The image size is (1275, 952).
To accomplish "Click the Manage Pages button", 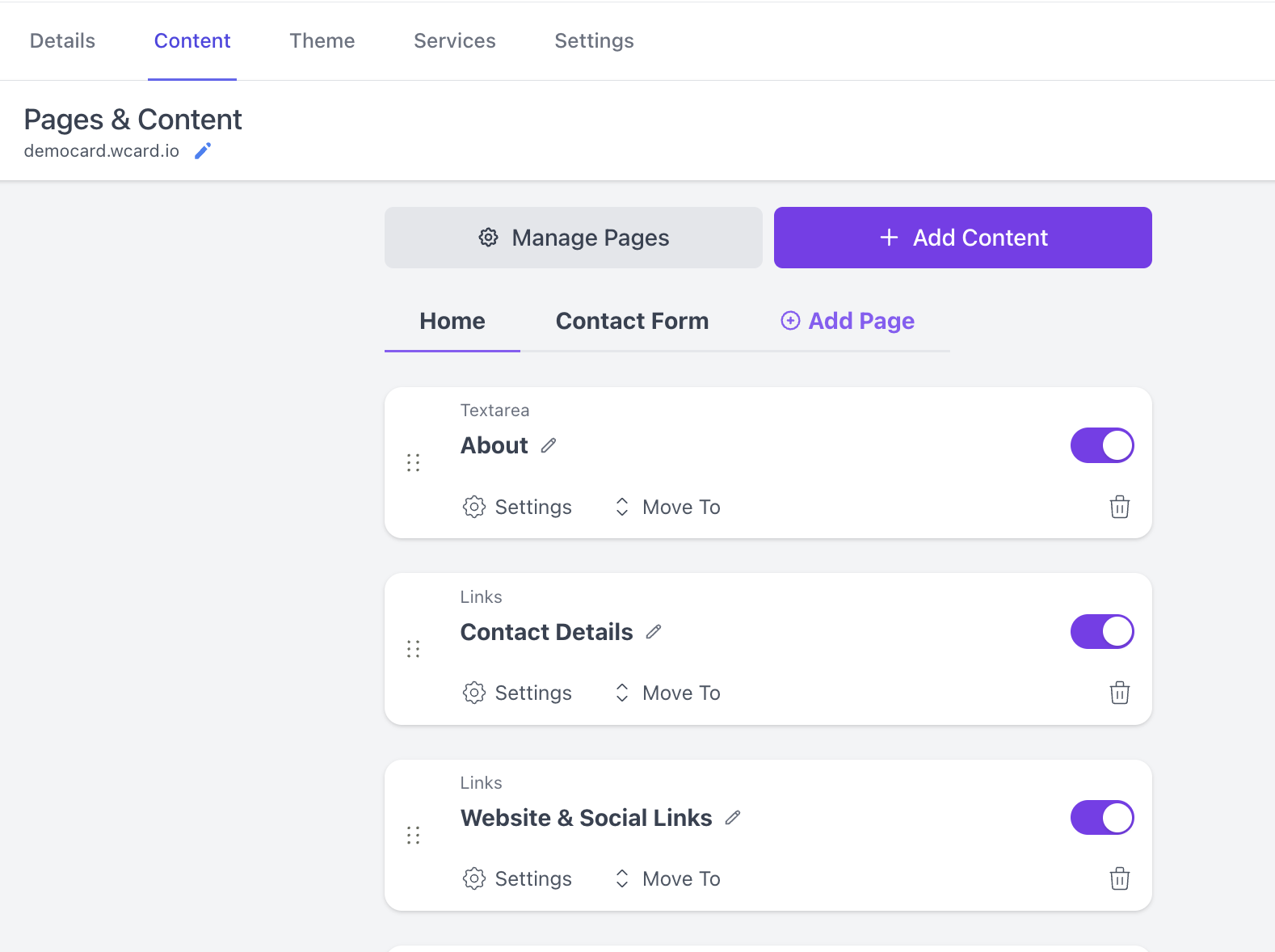I will pos(574,238).
